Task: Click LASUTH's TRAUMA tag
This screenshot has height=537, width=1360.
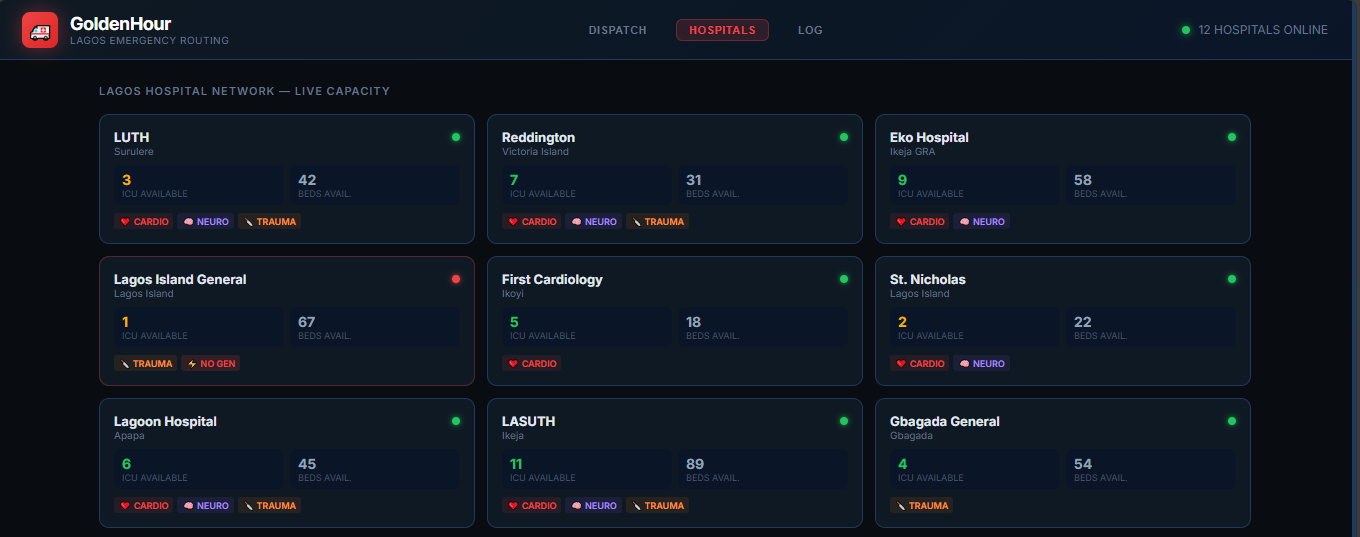Action: (x=657, y=506)
